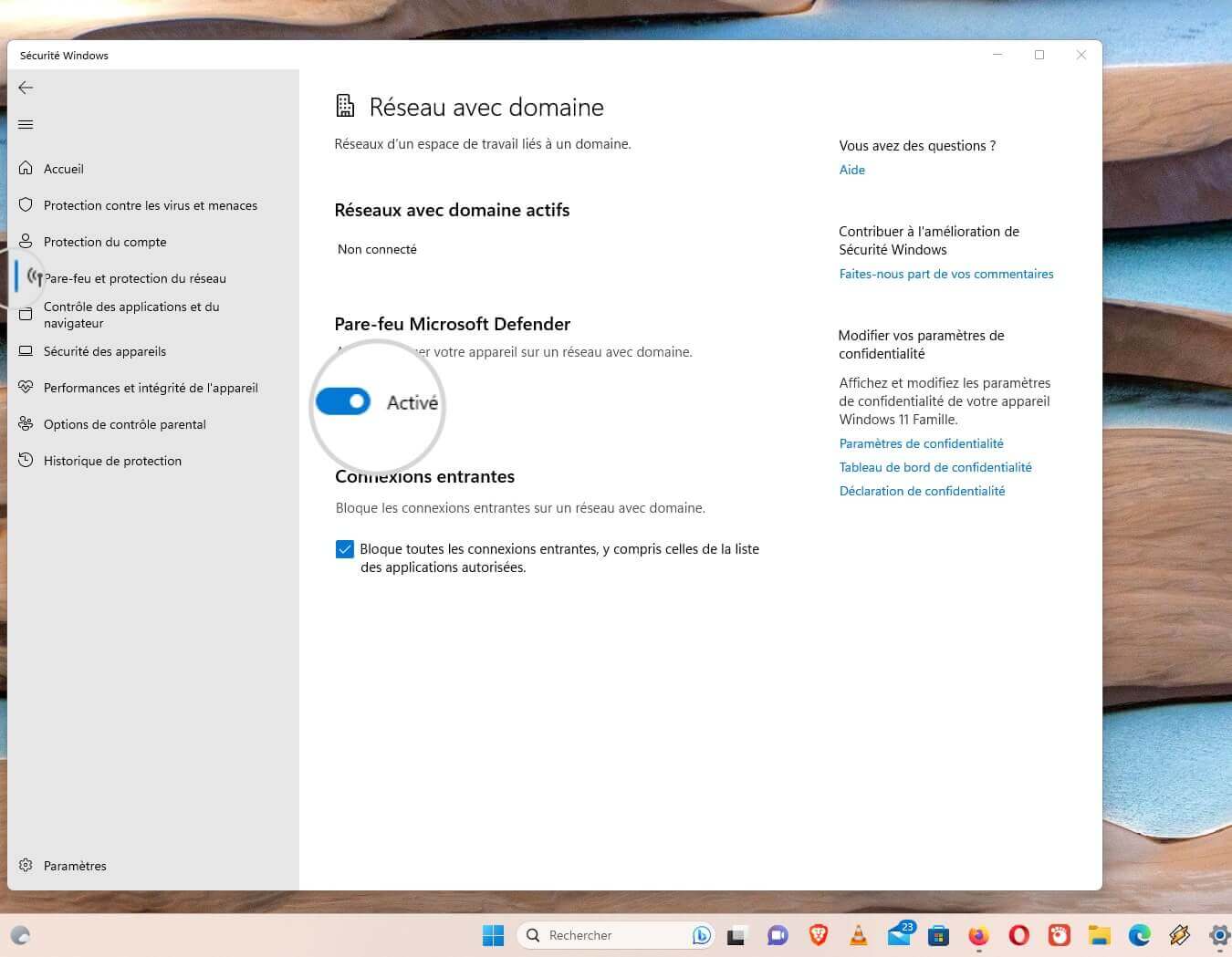The width and height of the screenshot is (1232, 957).
Task: Select Sécurité des appareils
Action: [x=105, y=351]
